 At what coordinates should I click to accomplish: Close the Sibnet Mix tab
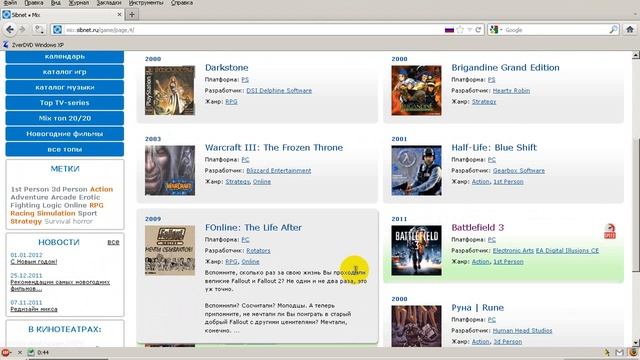click(x=119, y=14)
